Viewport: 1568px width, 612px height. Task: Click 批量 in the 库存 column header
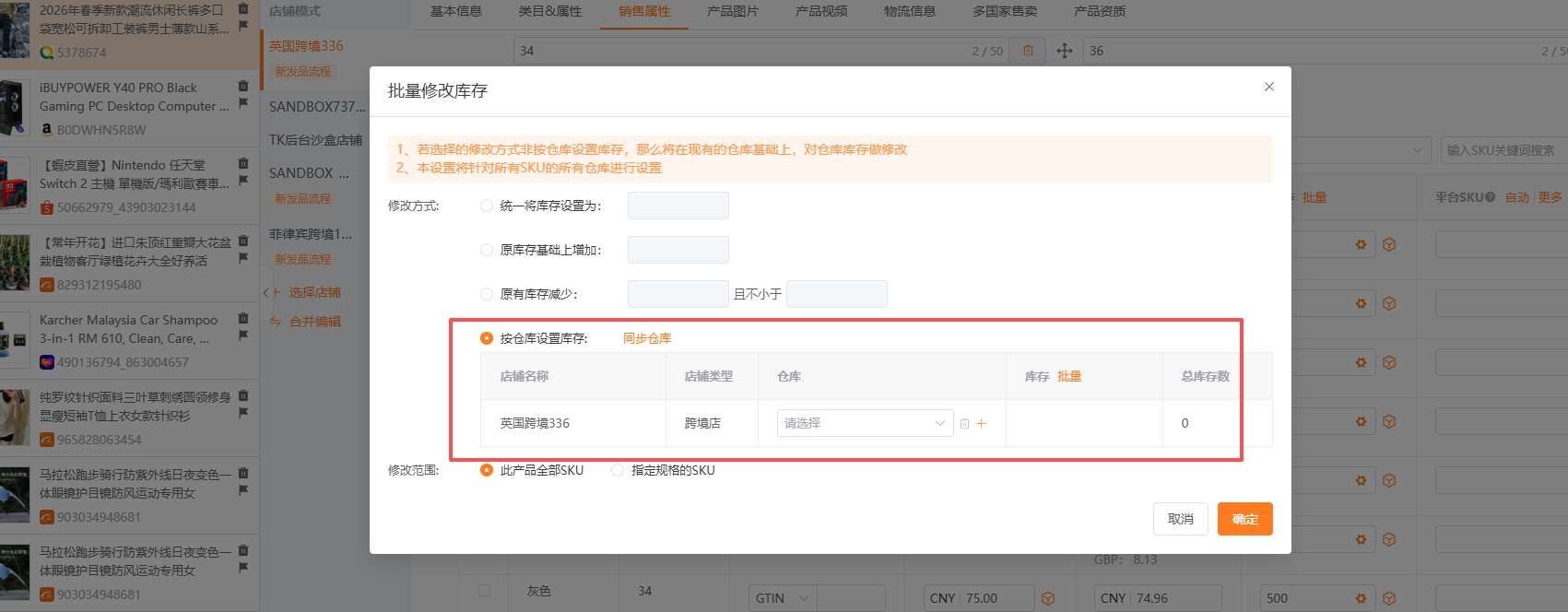pyautogui.click(x=1069, y=376)
